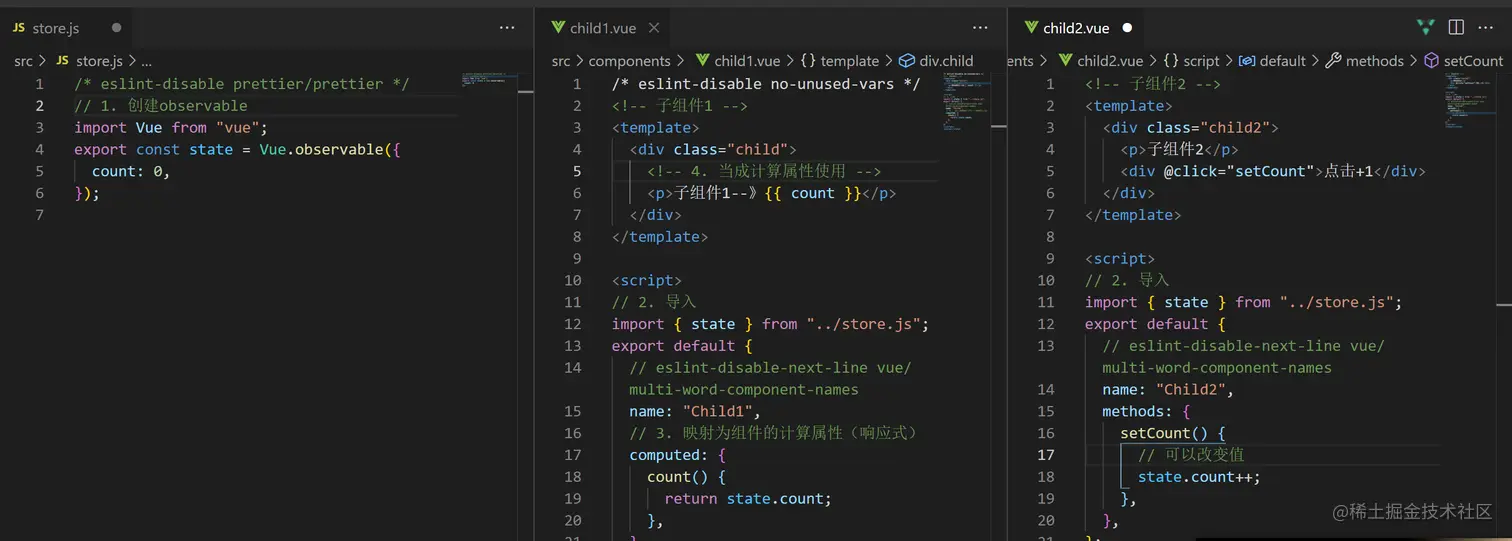Click the green Vue icon beside split editor
1512x541 pixels.
(x=1425, y=28)
